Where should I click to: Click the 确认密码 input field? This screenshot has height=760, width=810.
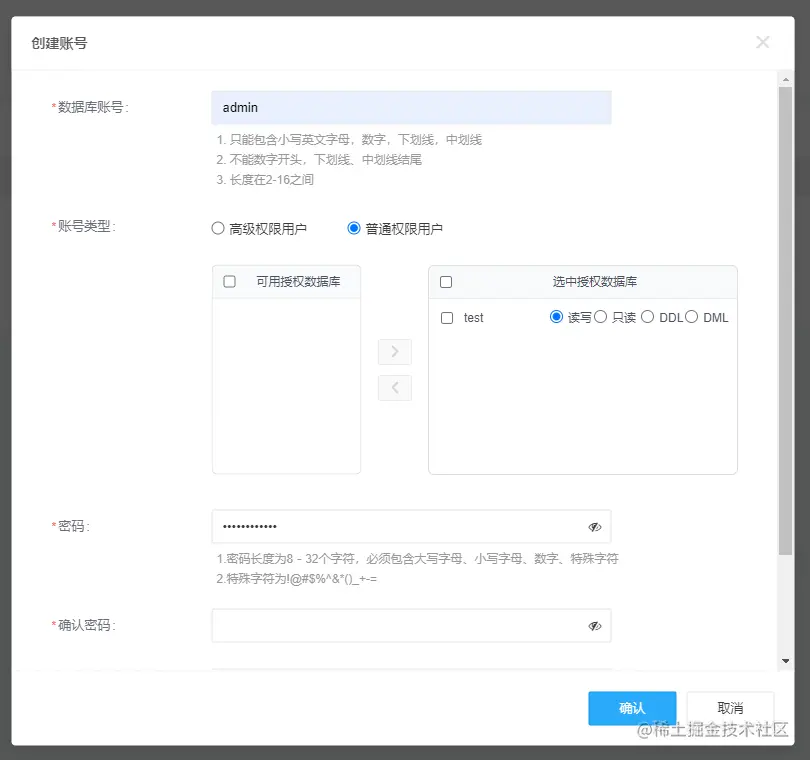411,626
